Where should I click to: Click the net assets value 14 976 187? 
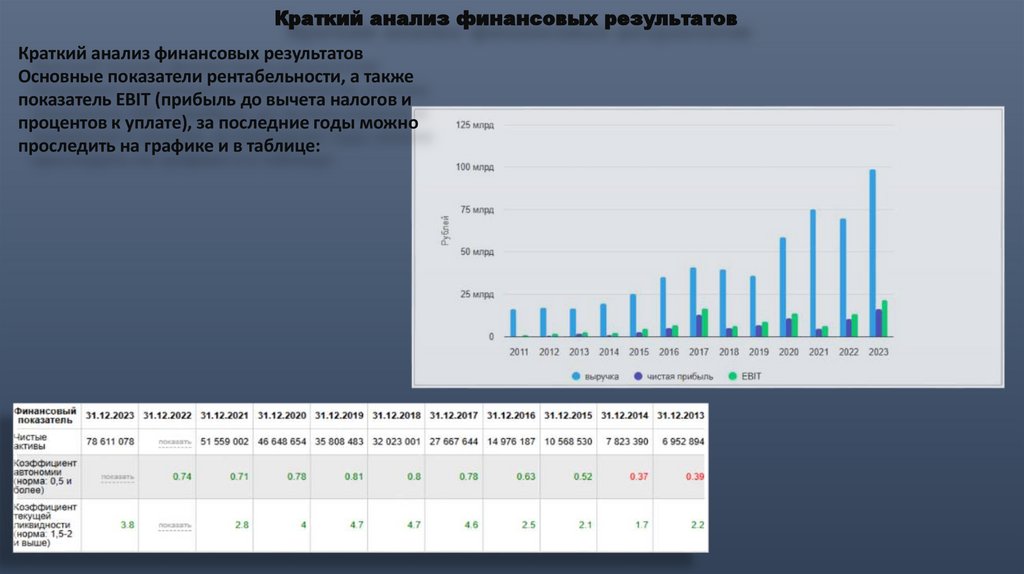pos(511,442)
